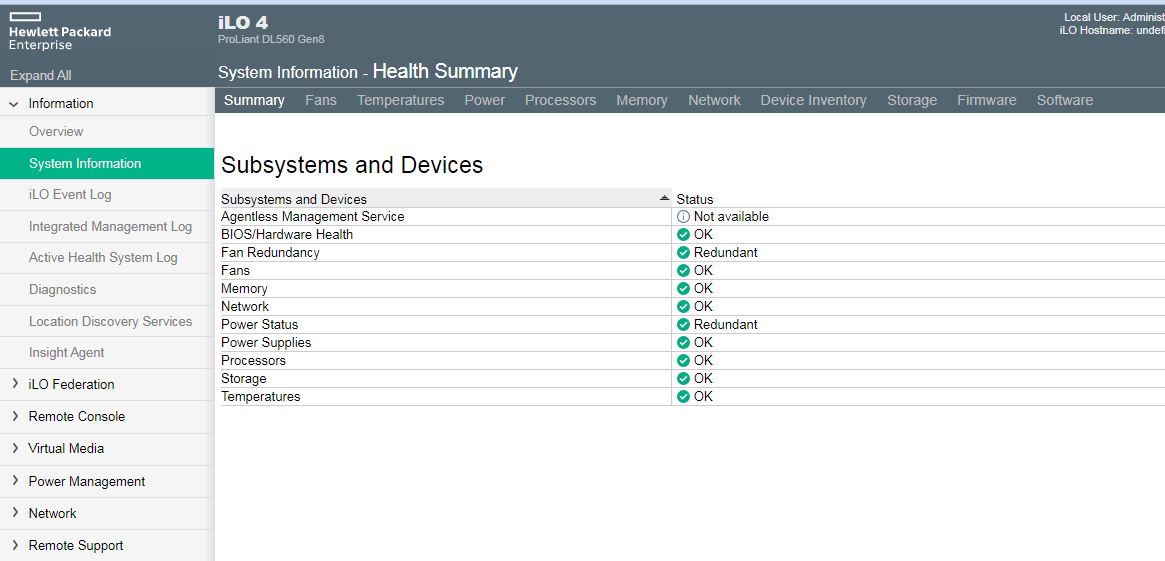The height and width of the screenshot is (561, 1165).
Task: Open the Software tab
Action: point(1065,100)
